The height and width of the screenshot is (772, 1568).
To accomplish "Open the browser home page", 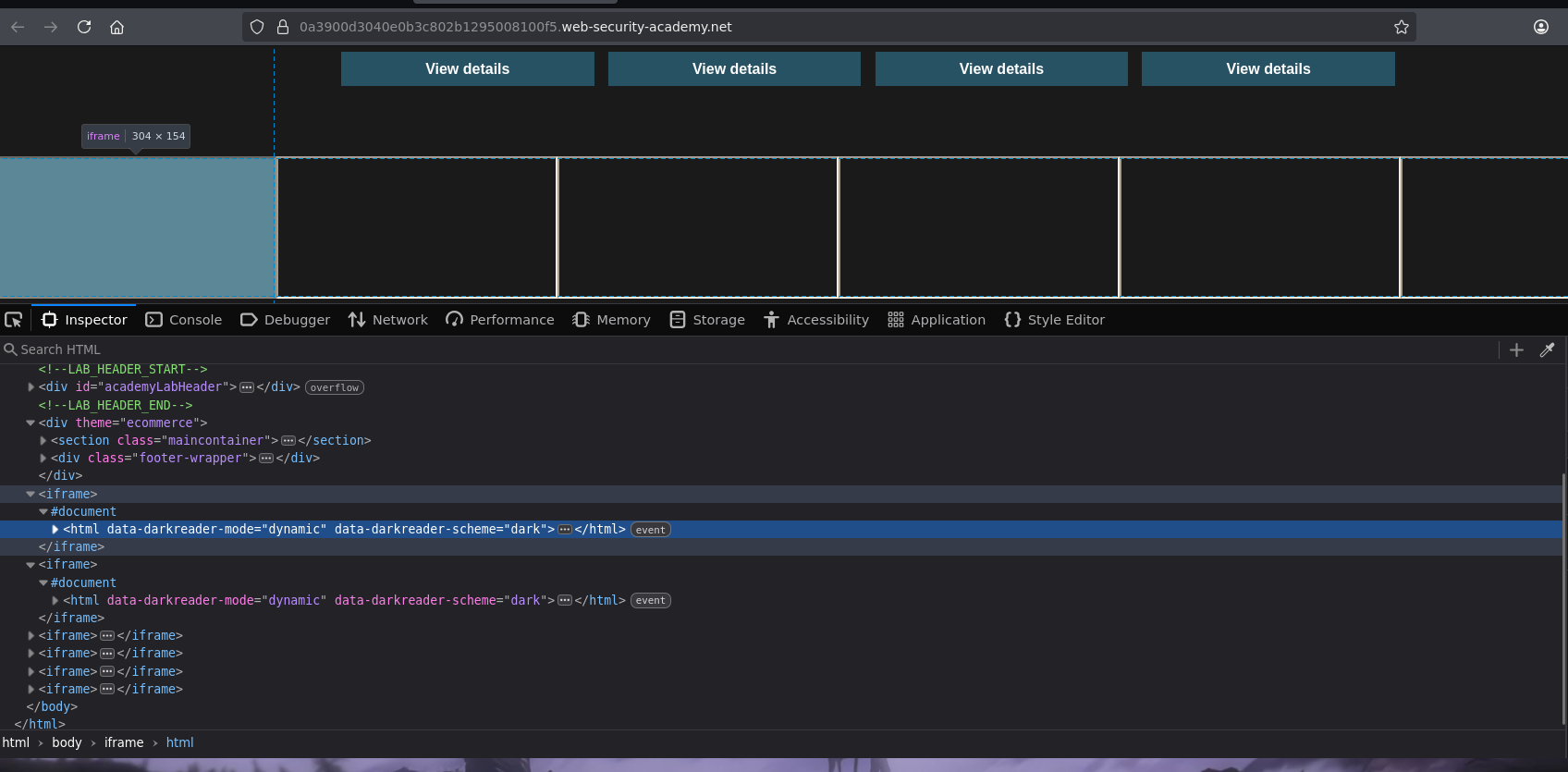I will pyautogui.click(x=117, y=27).
